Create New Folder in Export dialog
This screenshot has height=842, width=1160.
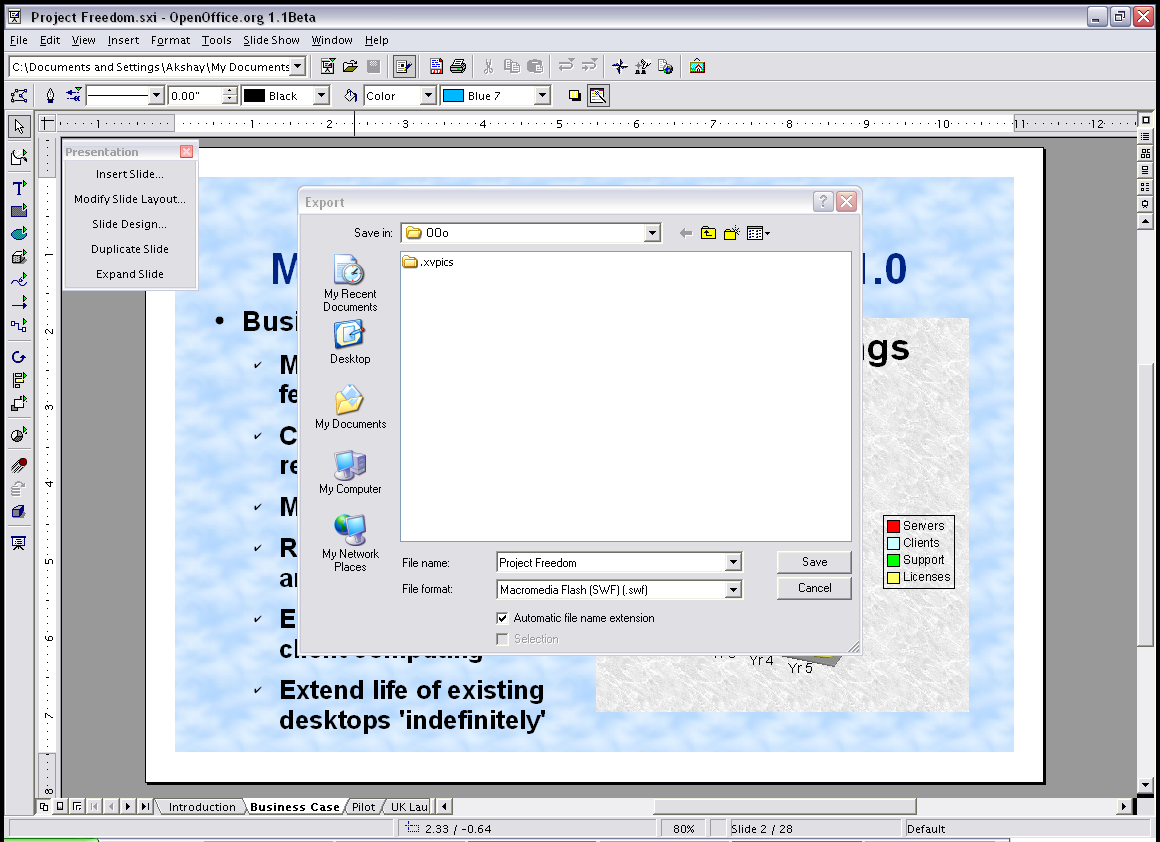731,233
